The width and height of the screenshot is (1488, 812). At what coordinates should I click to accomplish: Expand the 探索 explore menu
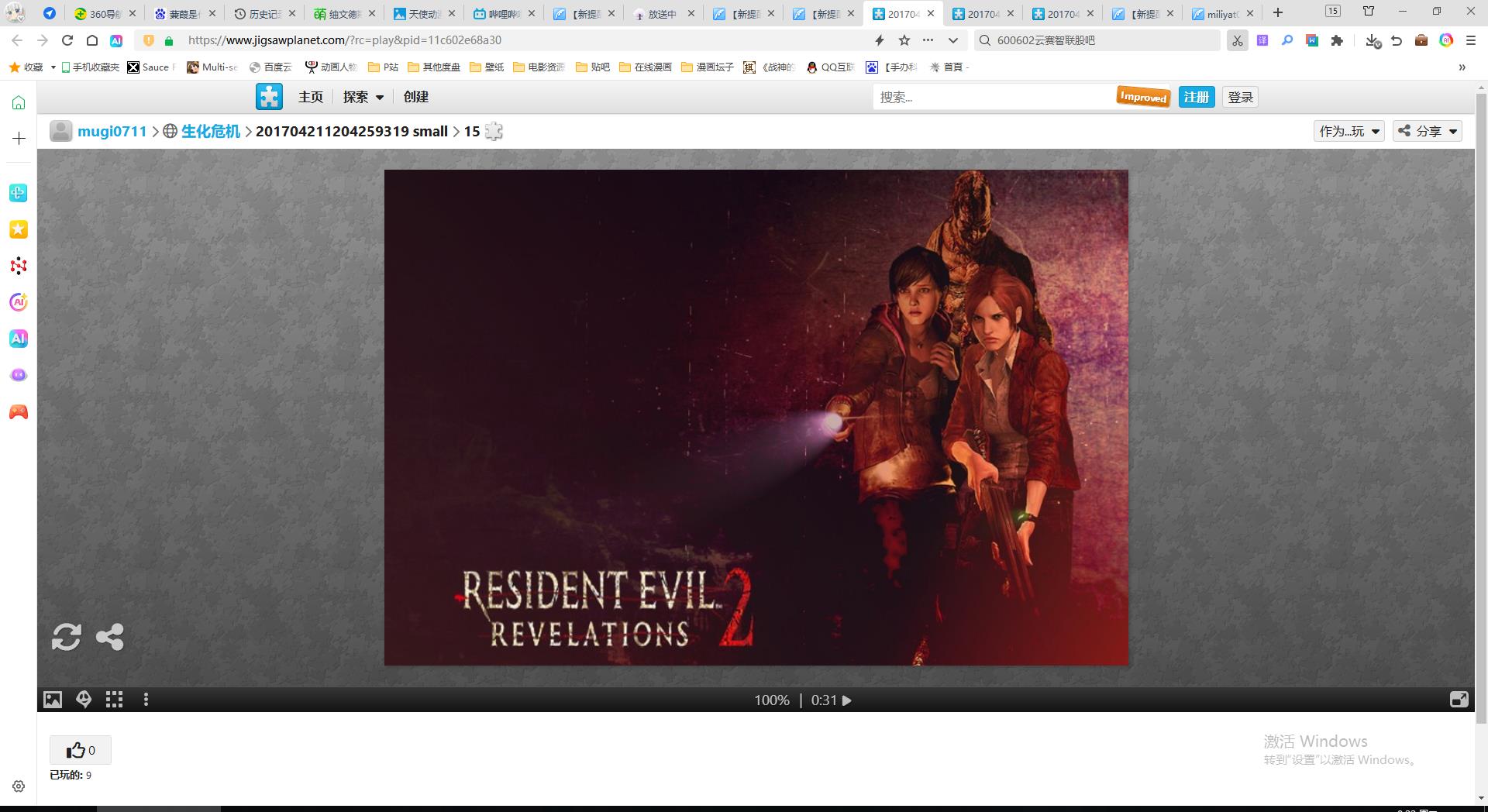coord(363,97)
